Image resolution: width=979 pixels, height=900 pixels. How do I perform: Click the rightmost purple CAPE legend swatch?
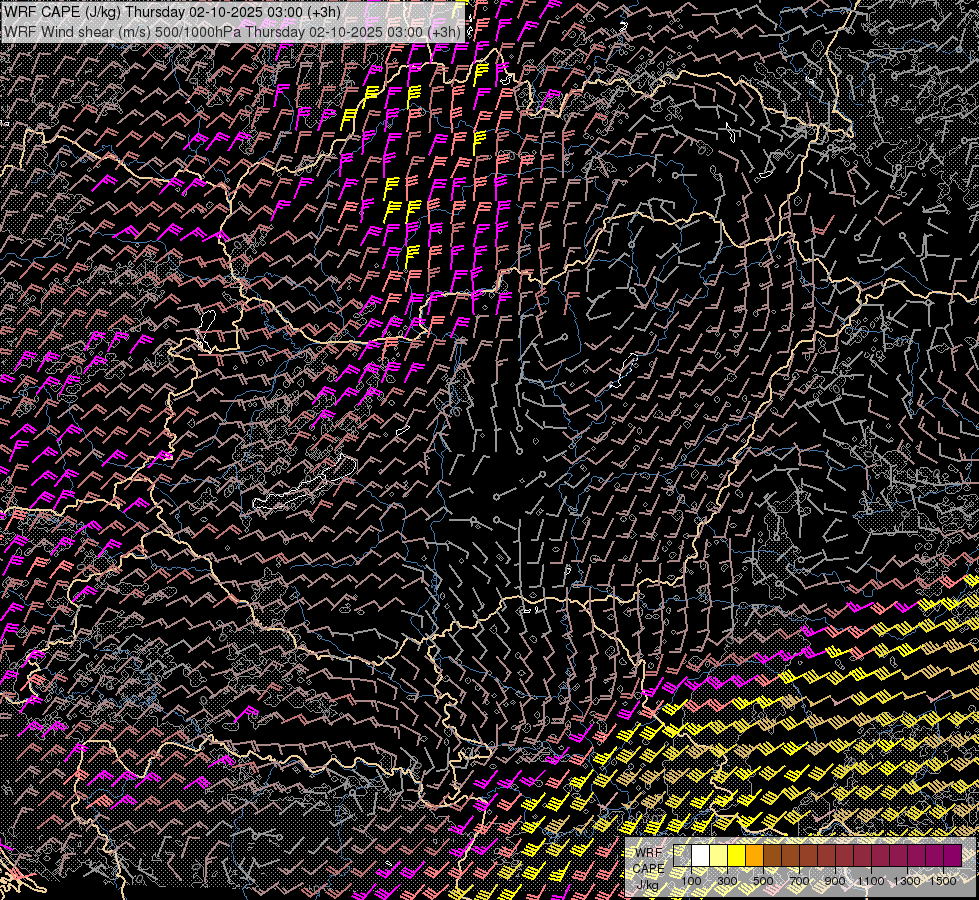[952, 855]
